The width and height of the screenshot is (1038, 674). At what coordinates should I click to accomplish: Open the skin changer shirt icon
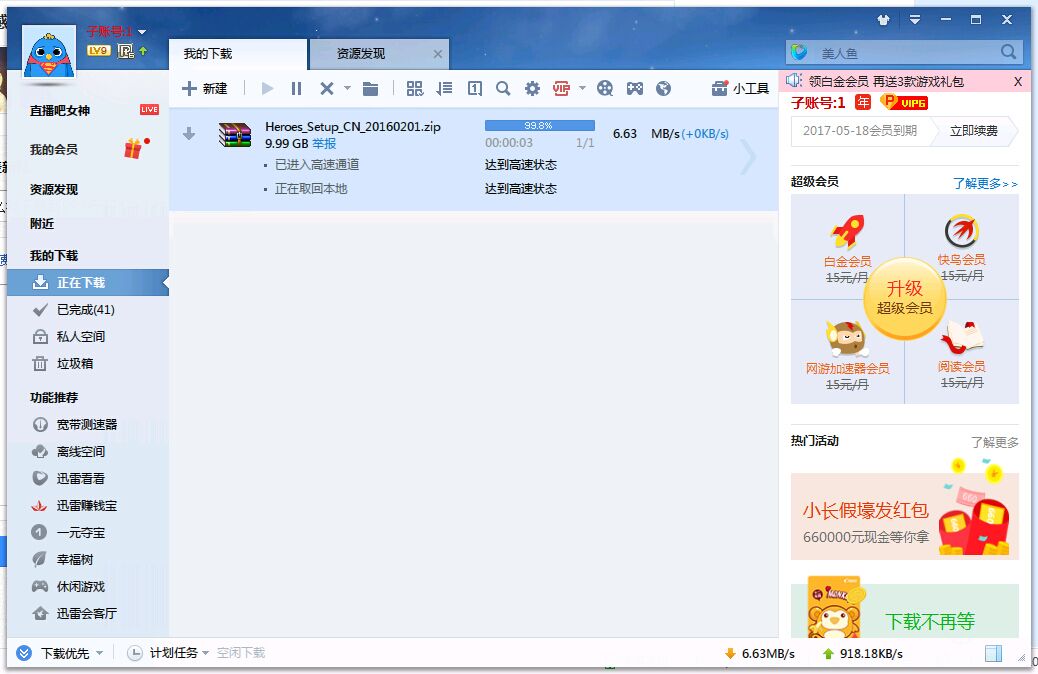[883, 20]
